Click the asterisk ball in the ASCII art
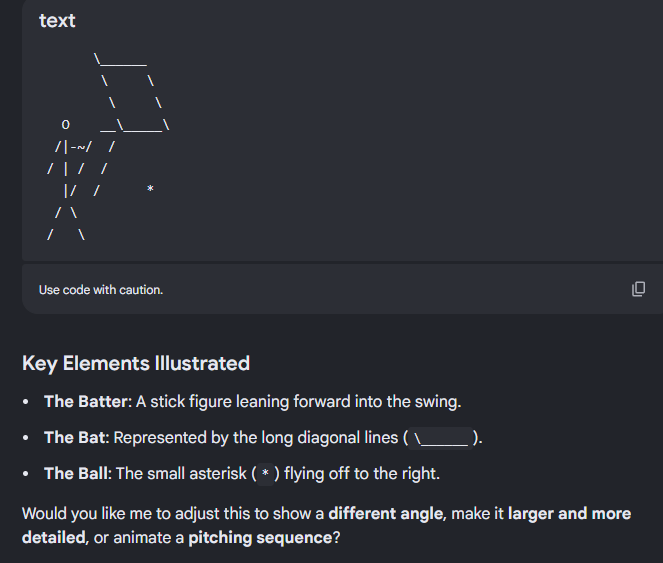This screenshot has height=563, width=663. [150, 189]
